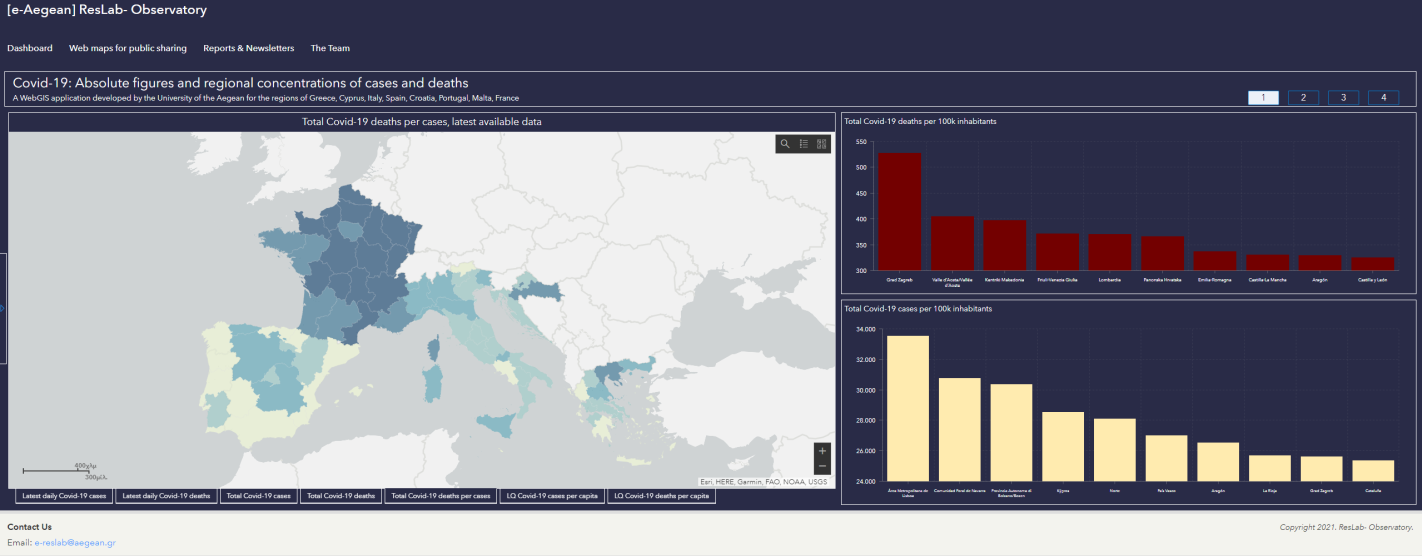1422x556 pixels.
Task: Select LQ Covid-19 deaths per capita tab
Action: [661, 496]
